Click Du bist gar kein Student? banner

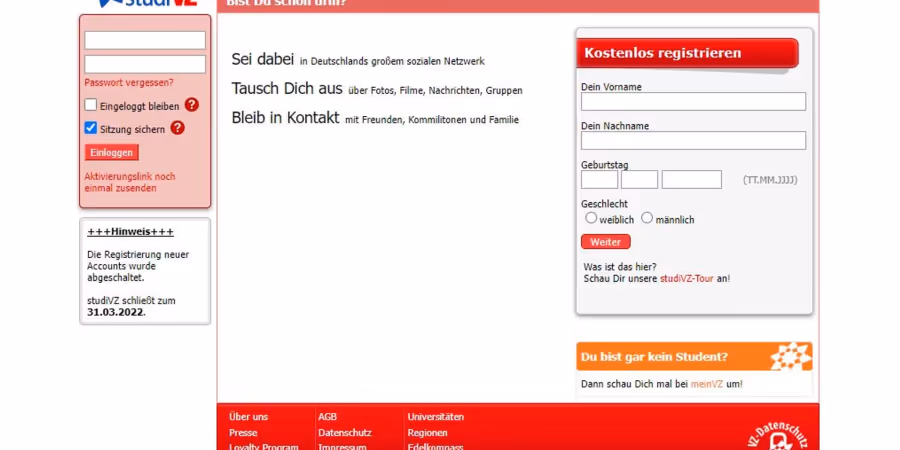[694, 356]
